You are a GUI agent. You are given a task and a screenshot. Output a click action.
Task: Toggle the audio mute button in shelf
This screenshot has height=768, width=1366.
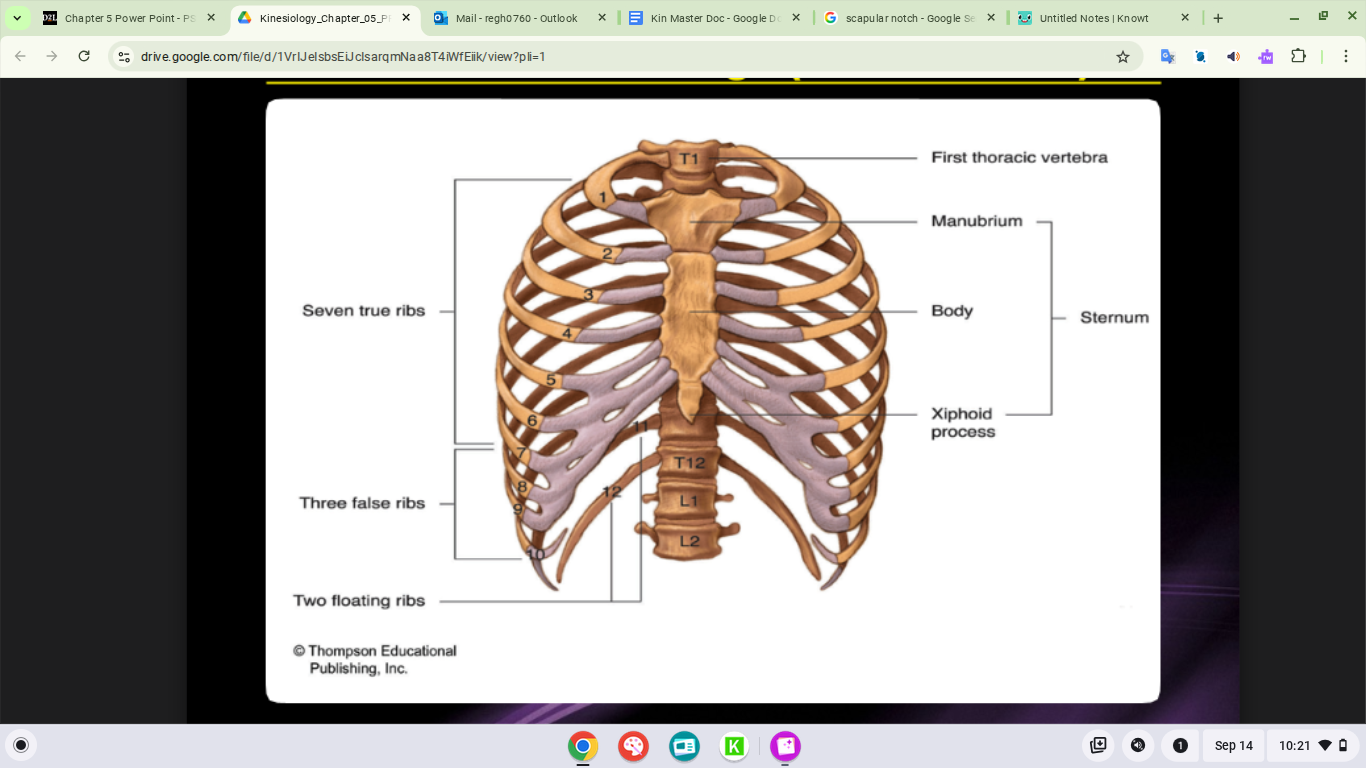tap(1137, 745)
